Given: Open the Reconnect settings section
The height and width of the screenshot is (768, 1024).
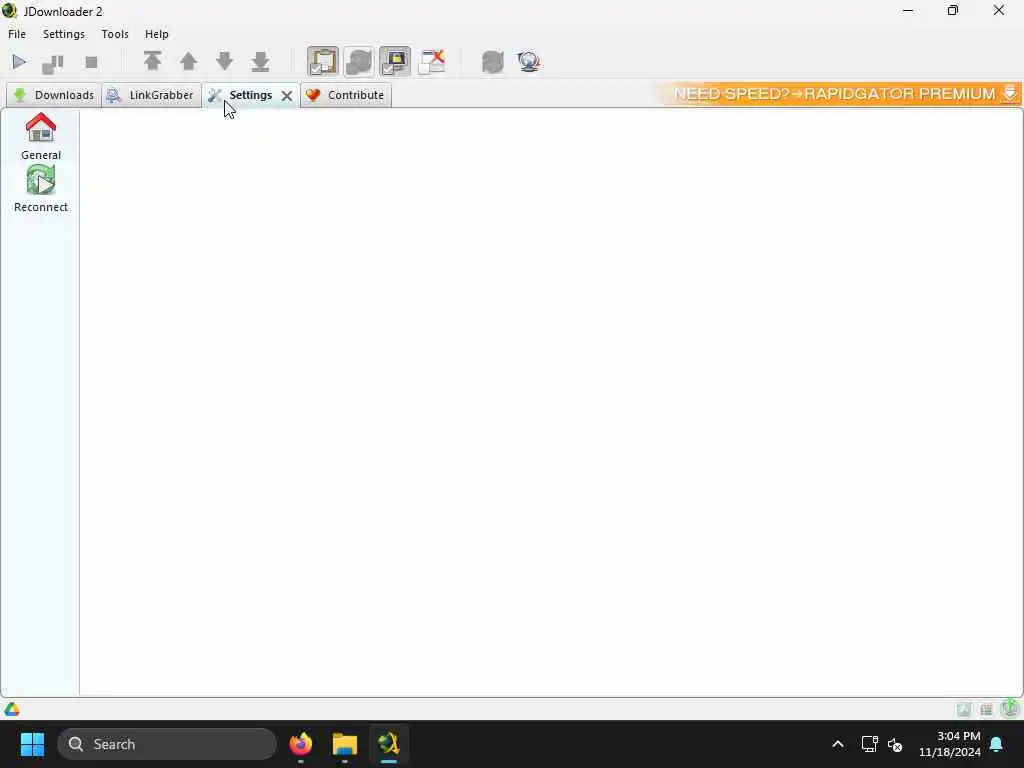Looking at the screenshot, I should tap(40, 189).
